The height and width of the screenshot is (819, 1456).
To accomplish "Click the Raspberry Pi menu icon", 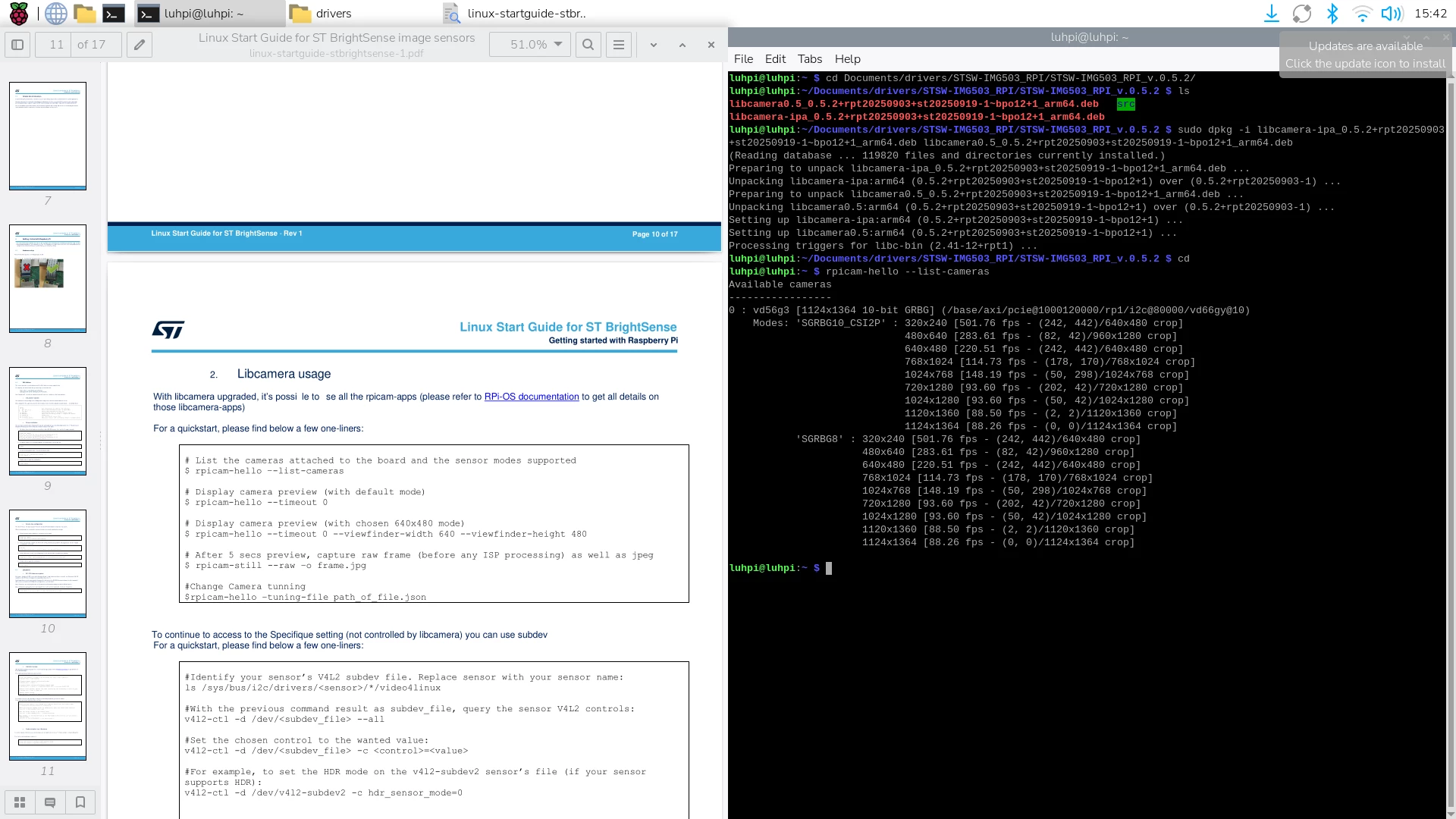I will pos(19,13).
